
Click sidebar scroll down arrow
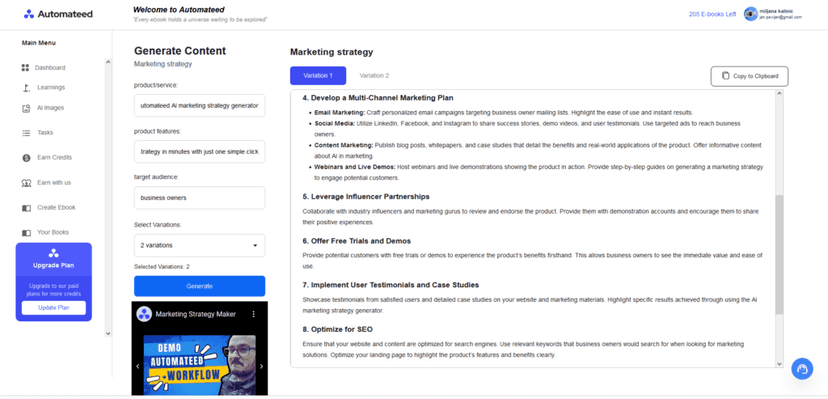coord(108,333)
